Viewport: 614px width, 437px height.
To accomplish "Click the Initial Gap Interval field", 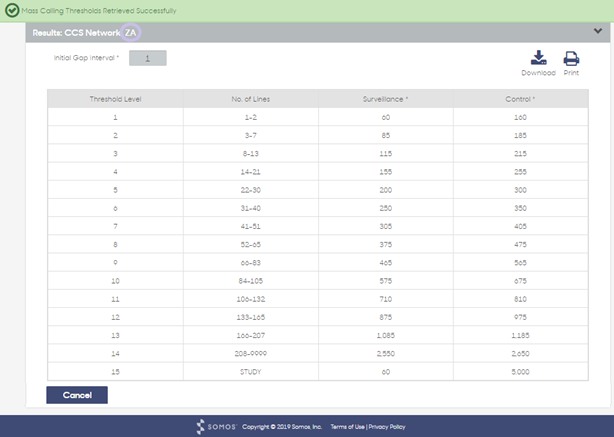I will [148, 58].
